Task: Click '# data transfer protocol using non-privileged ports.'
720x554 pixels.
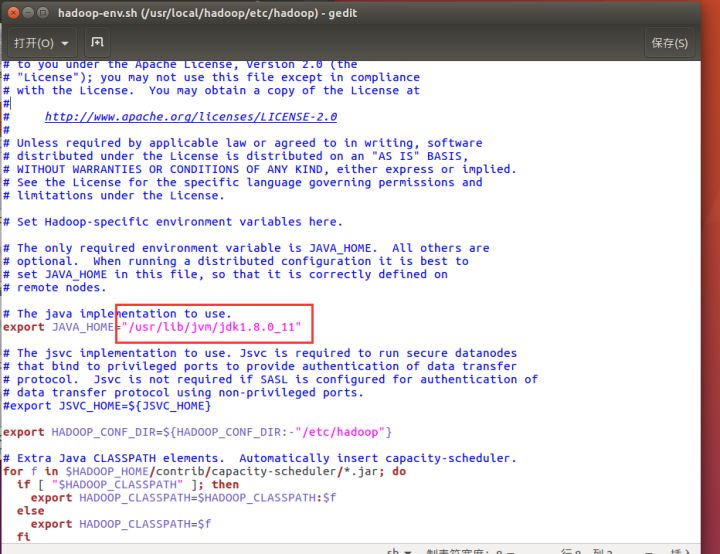Action: tap(183, 393)
